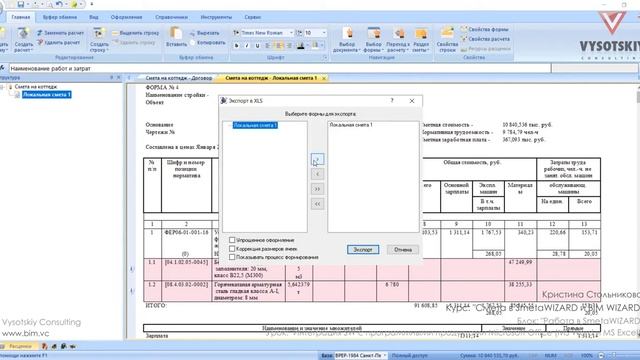Switch to 'Смета на коттедж - Договор' document tab
The width and height of the screenshot is (640, 360).
(x=178, y=78)
